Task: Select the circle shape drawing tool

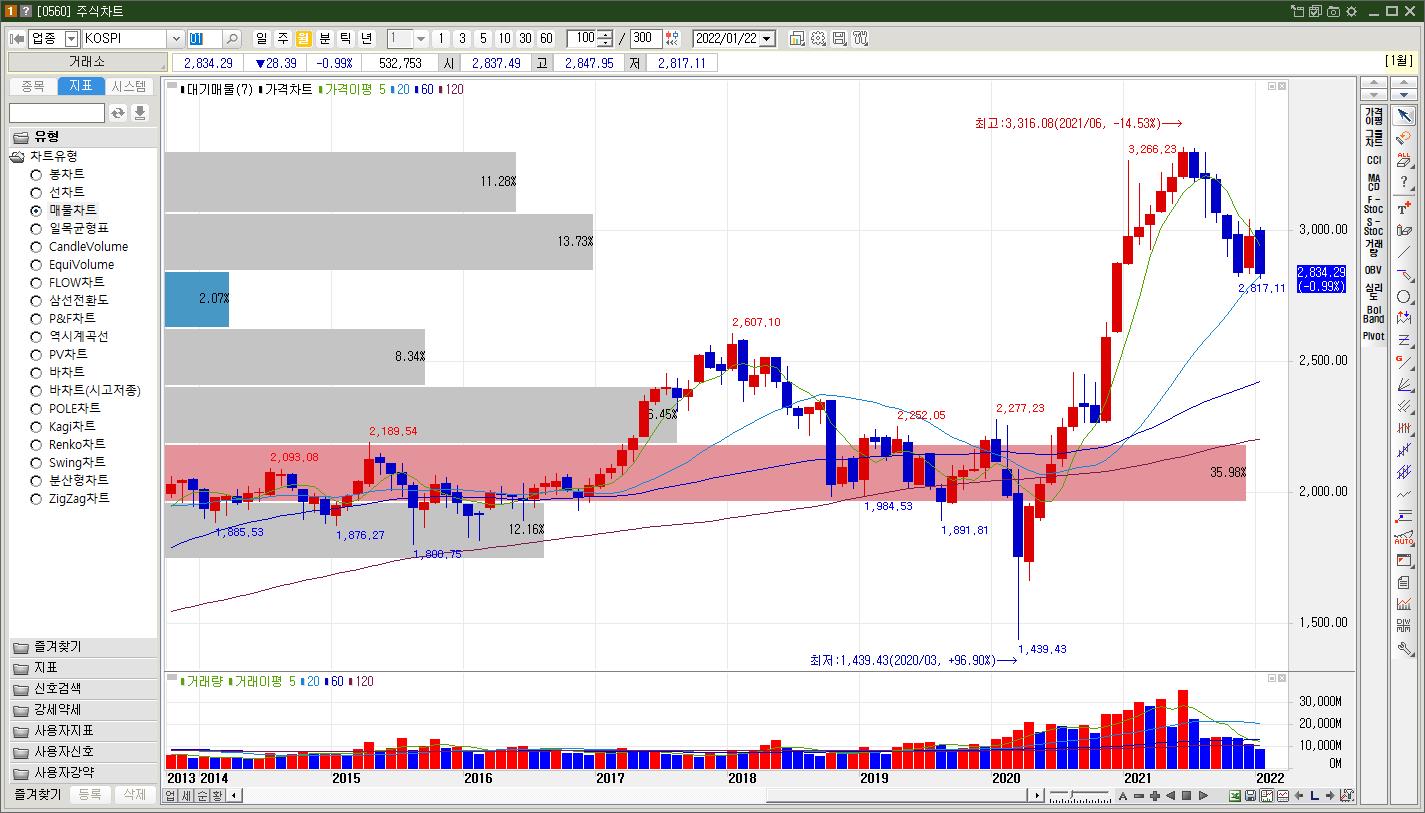Action: tap(1404, 297)
